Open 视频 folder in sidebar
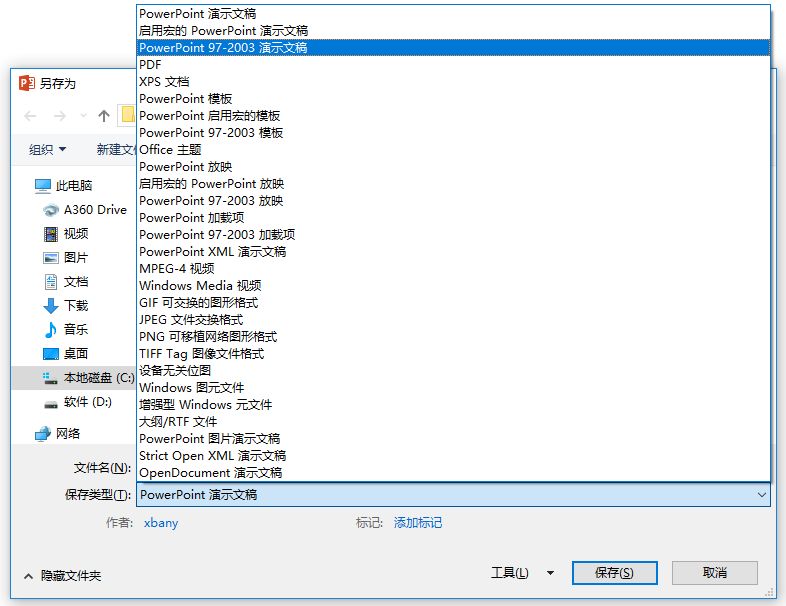 (66, 234)
